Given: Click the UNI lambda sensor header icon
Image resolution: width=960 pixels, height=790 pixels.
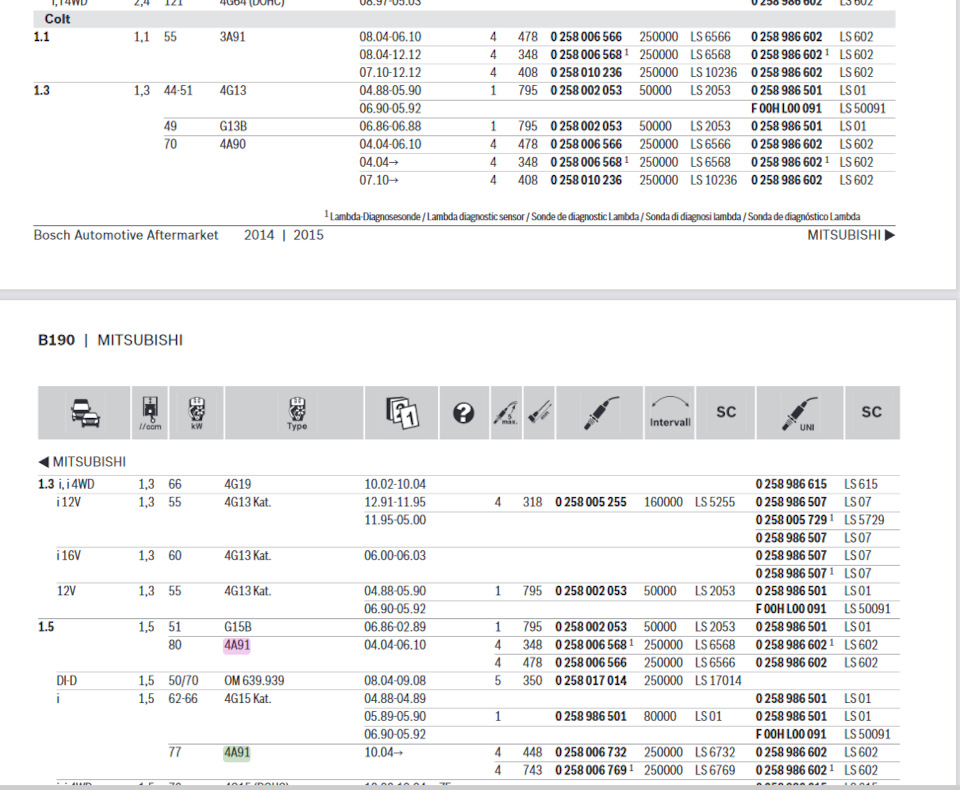Looking at the screenshot, I should pyautogui.click(x=800, y=414).
